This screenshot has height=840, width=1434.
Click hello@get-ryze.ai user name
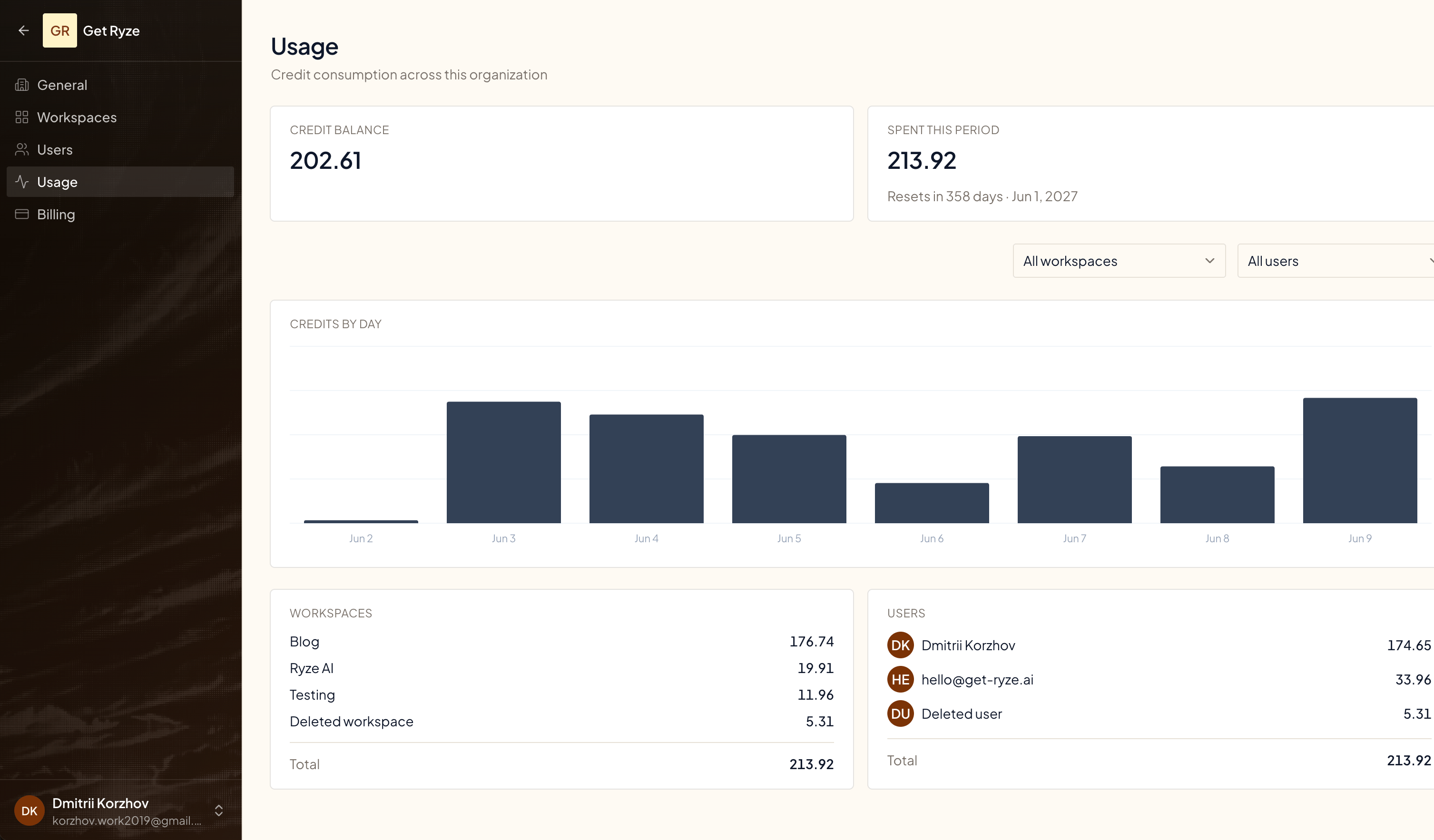[977, 680]
